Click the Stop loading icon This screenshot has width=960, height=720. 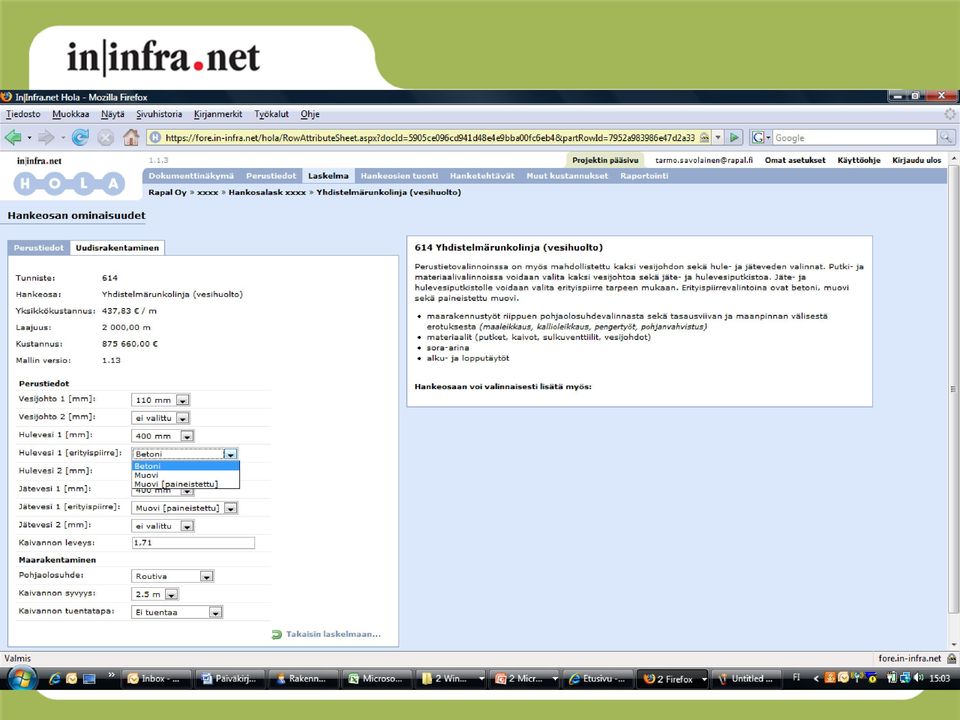click(x=106, y=138)
